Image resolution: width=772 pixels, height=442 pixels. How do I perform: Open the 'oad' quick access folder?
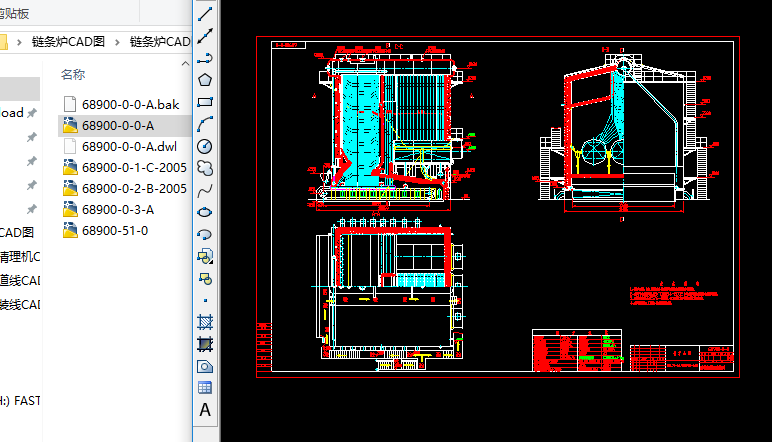coord(12,113)
